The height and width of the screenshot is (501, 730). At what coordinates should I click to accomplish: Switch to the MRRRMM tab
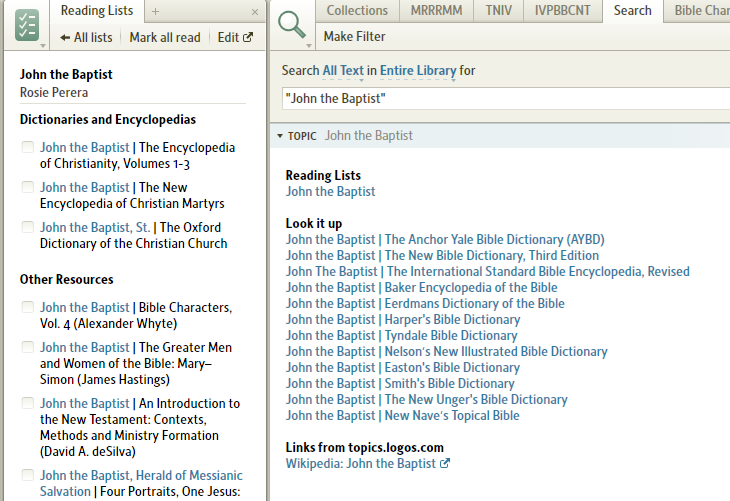436,10
